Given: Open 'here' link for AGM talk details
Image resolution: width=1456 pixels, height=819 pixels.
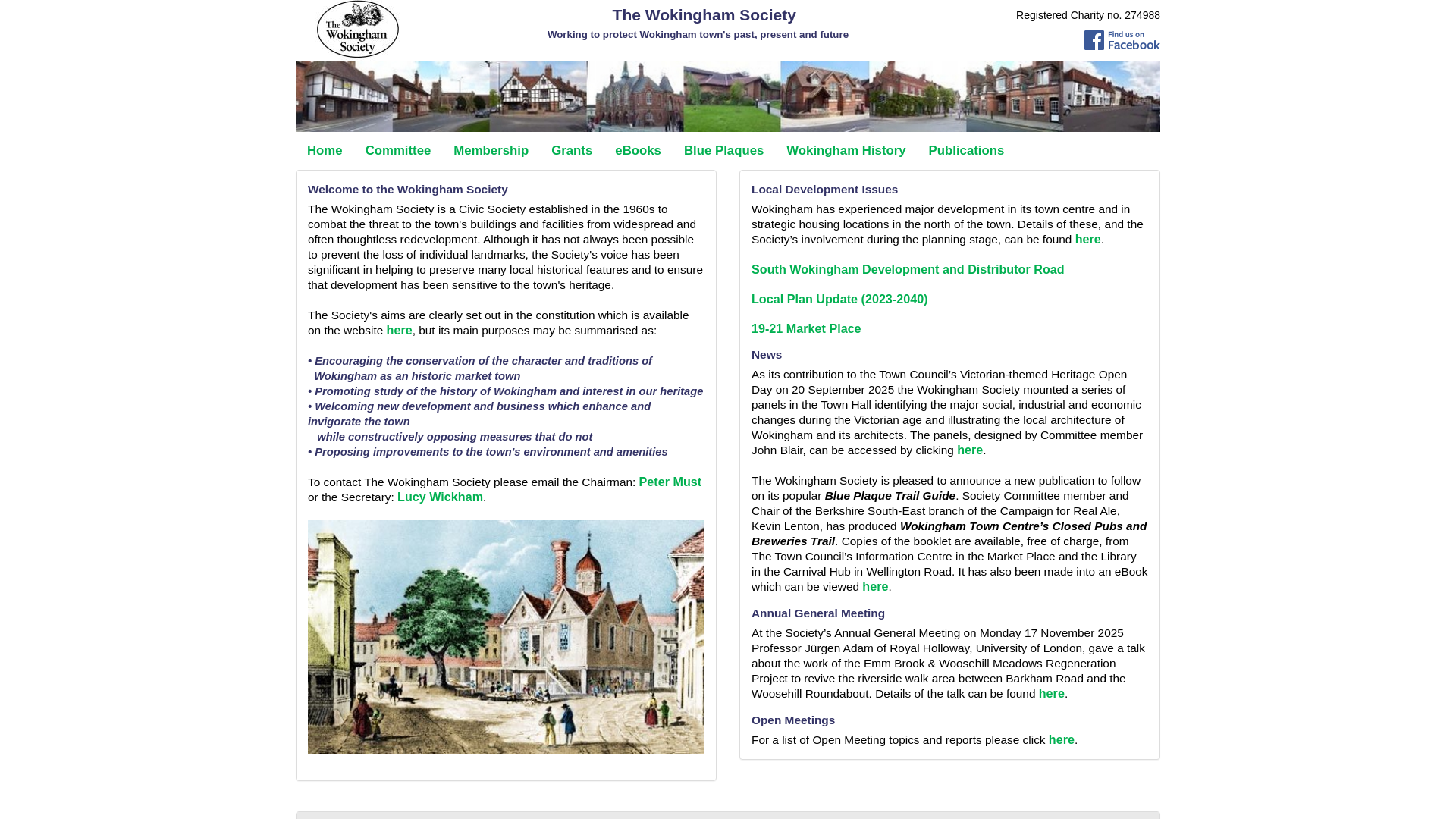Looking at the screenshot, I should point(1052,694).
